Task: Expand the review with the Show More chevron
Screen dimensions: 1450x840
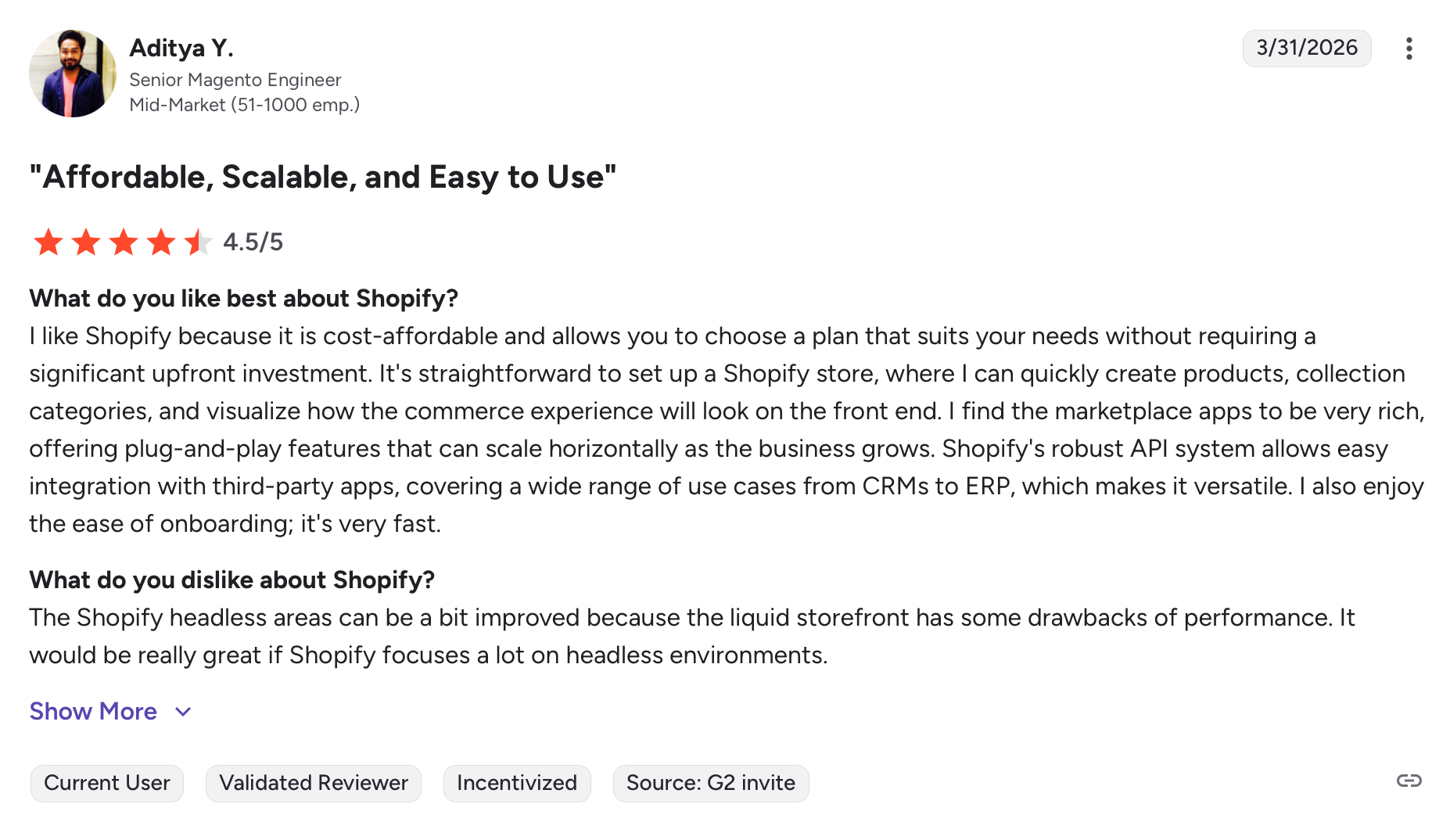Action: tap(183, 712)
